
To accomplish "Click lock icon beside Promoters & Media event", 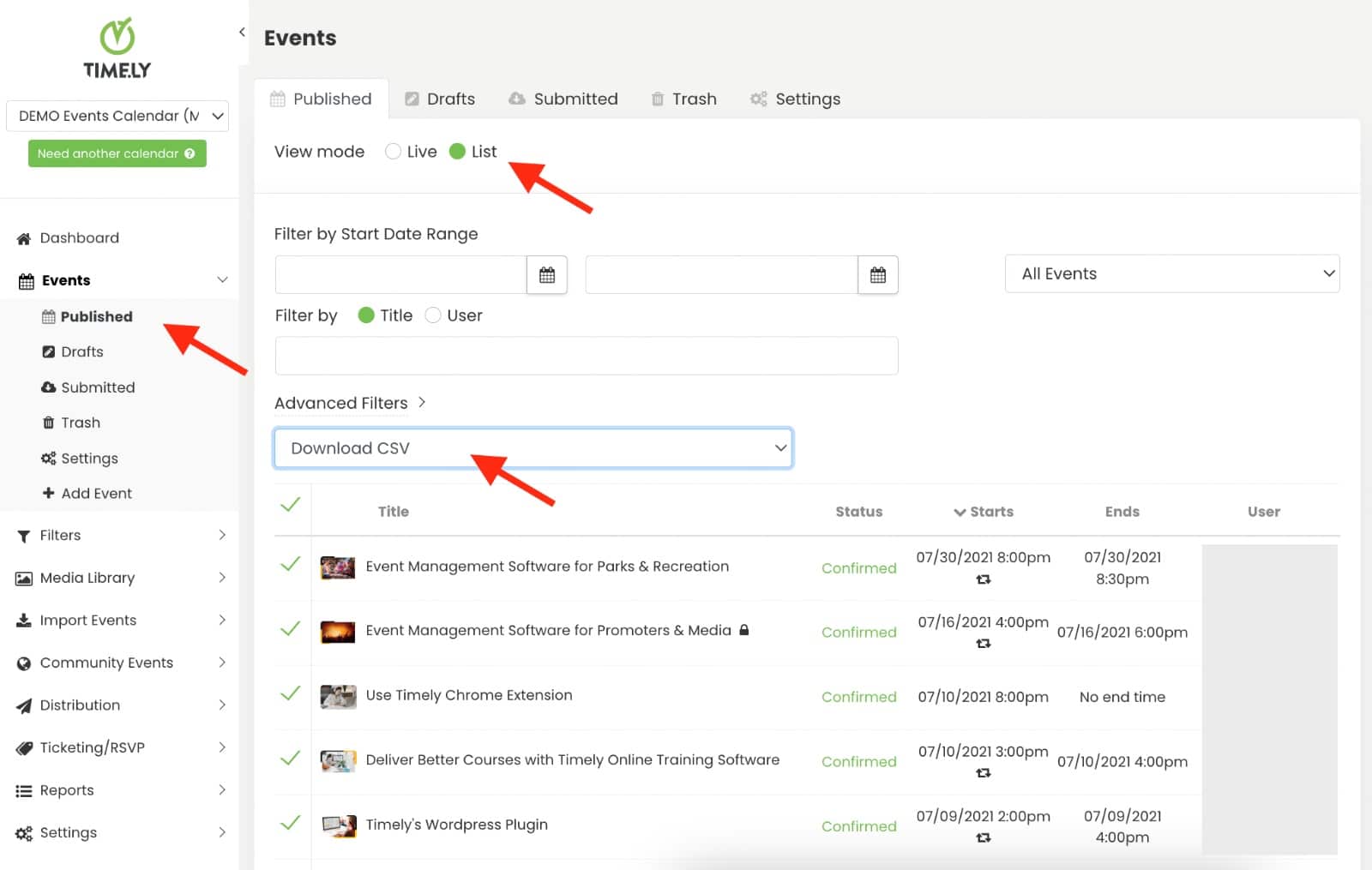I will [744, 630].
